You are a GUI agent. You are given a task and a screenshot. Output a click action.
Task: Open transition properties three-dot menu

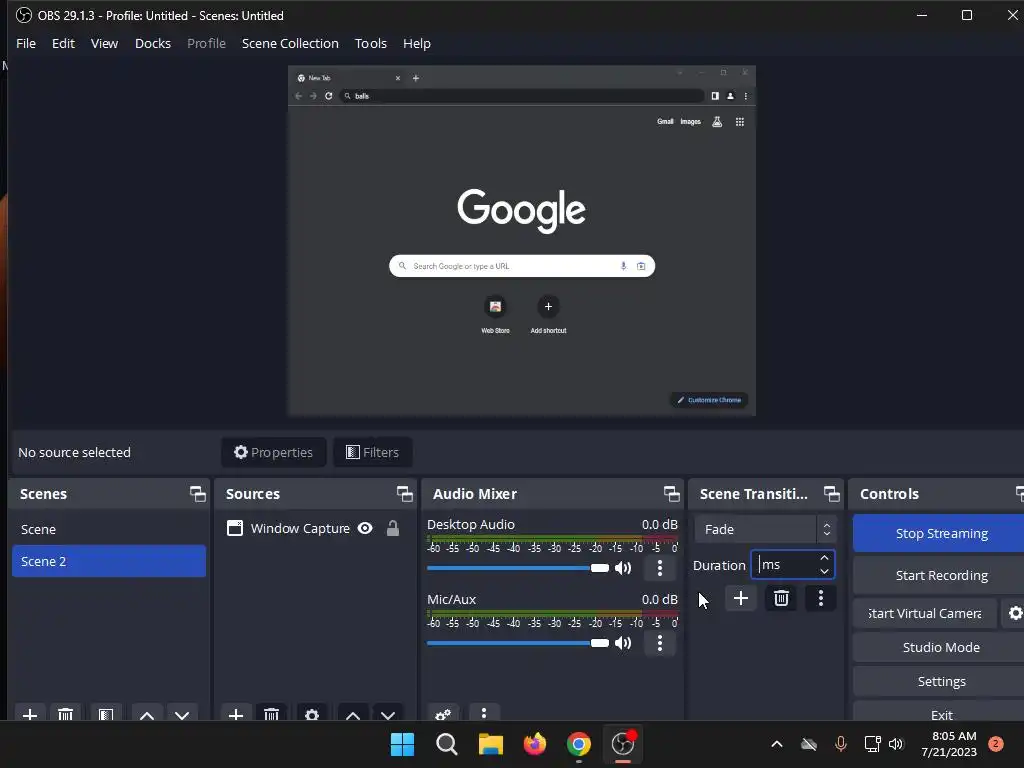[821, 598]
